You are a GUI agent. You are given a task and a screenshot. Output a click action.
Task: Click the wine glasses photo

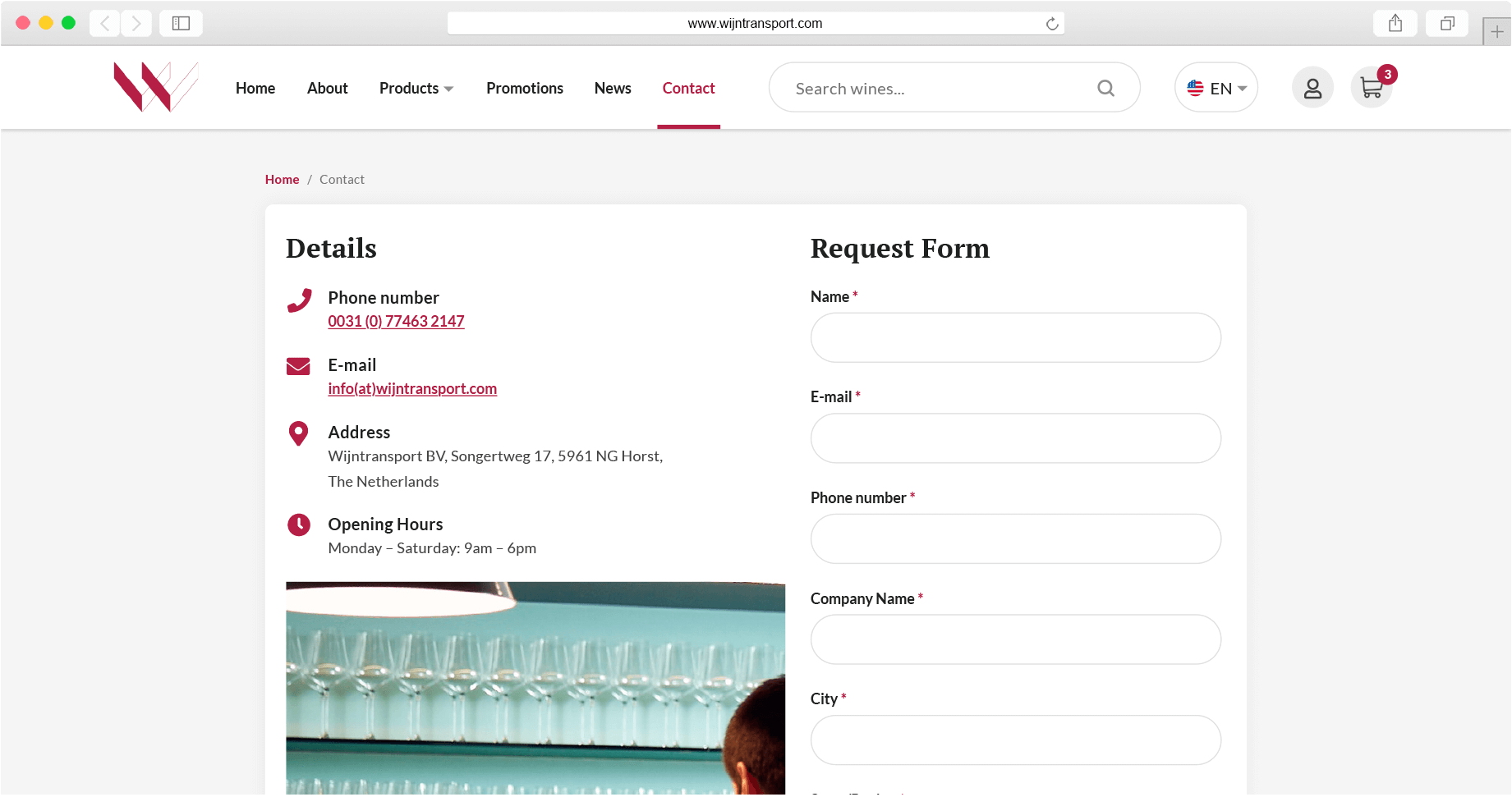coord(535,688)
